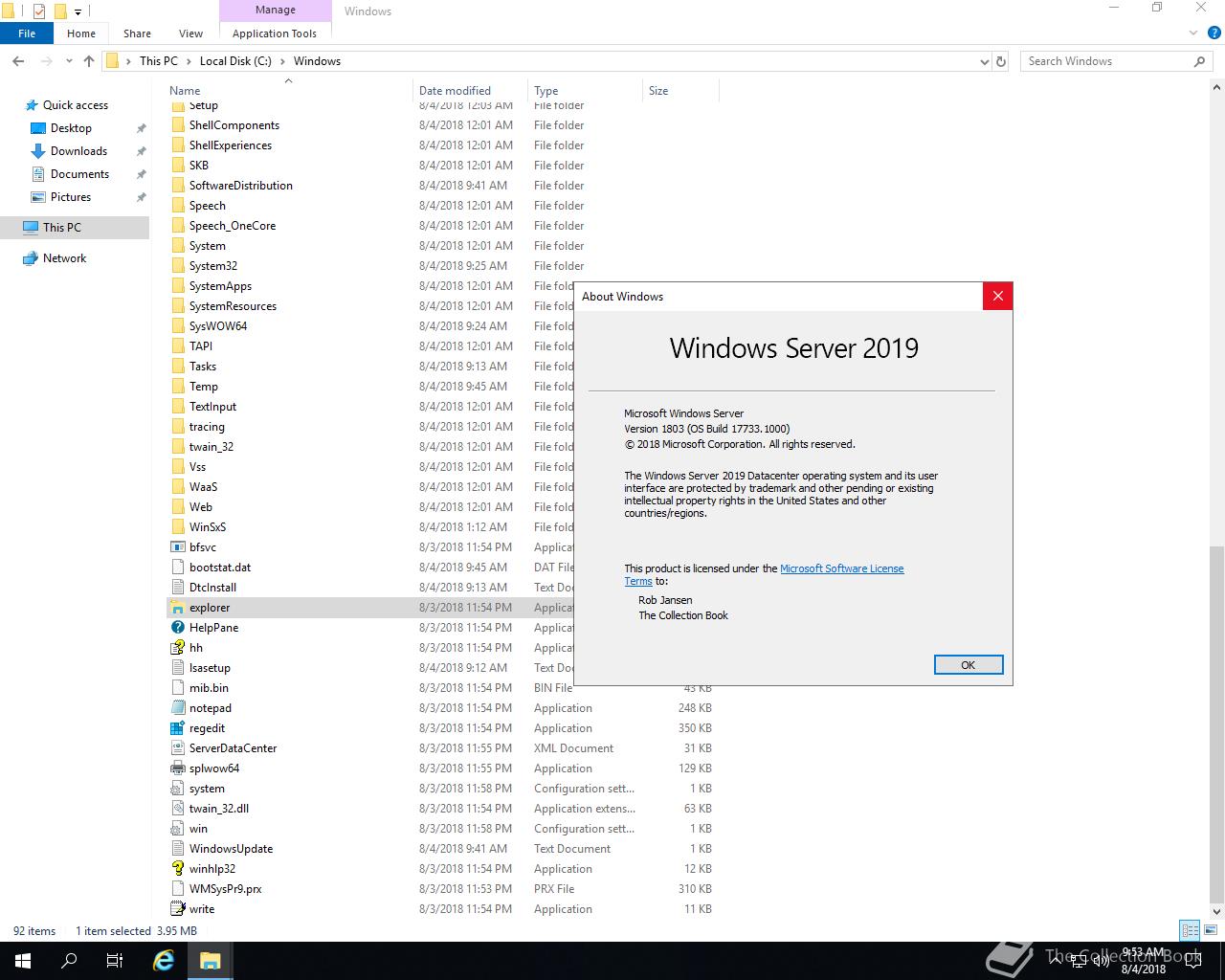Viewport: 1225px width, 980px height.
Task: Select Documents in Quick access
Action: coord(79,174)
